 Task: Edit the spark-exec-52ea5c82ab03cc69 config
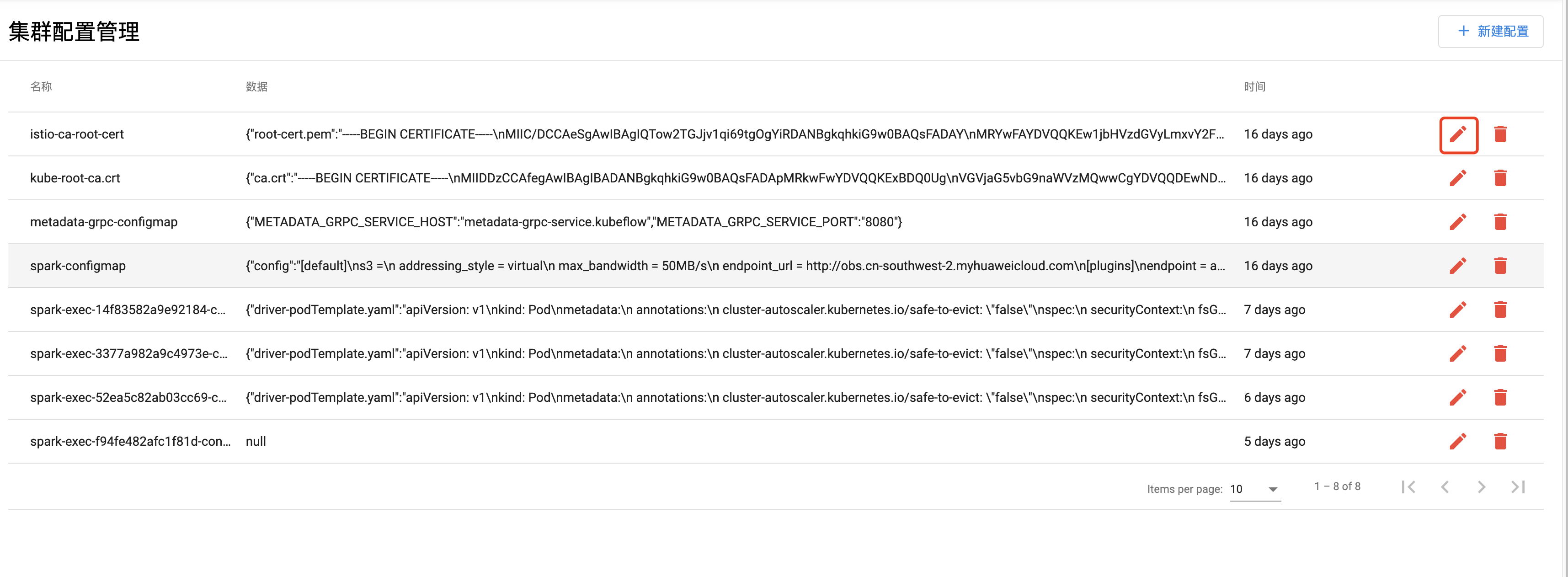(1458, 397)
